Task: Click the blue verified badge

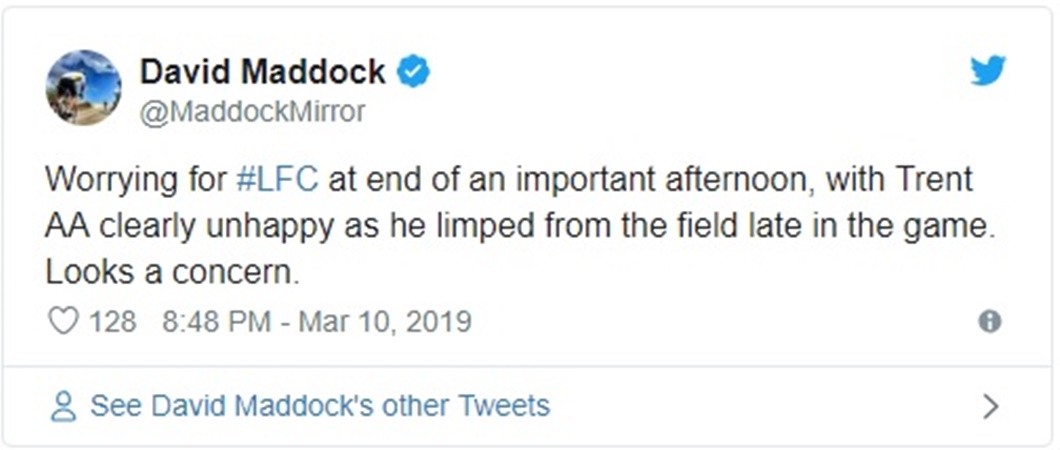Action: pyautogui.click(x=413, y=72)
